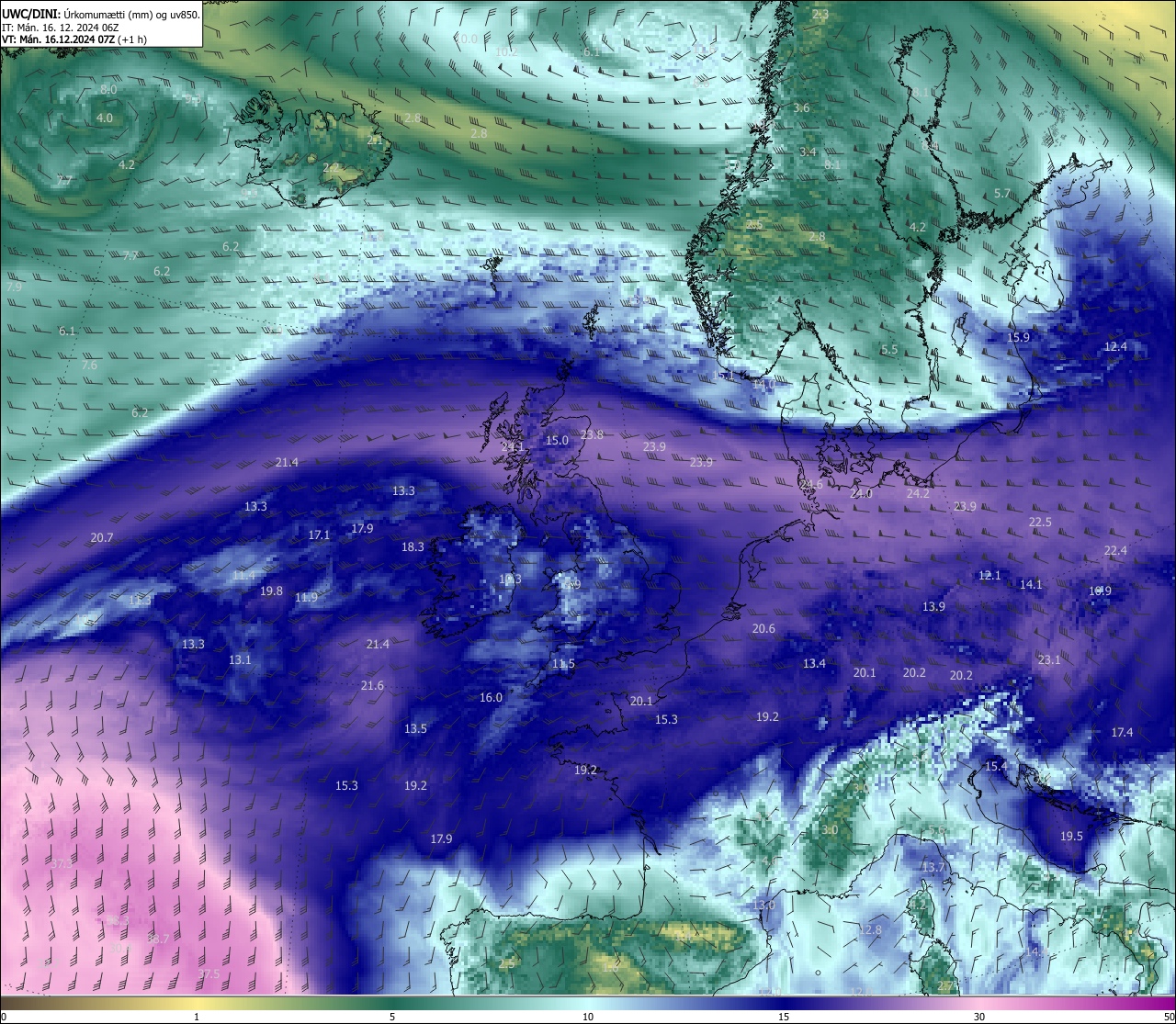The width and height of the screenshot is (1176, 1024).
Task: Click the map value '20.6' near the Netherlands
Action: [763, 628]
